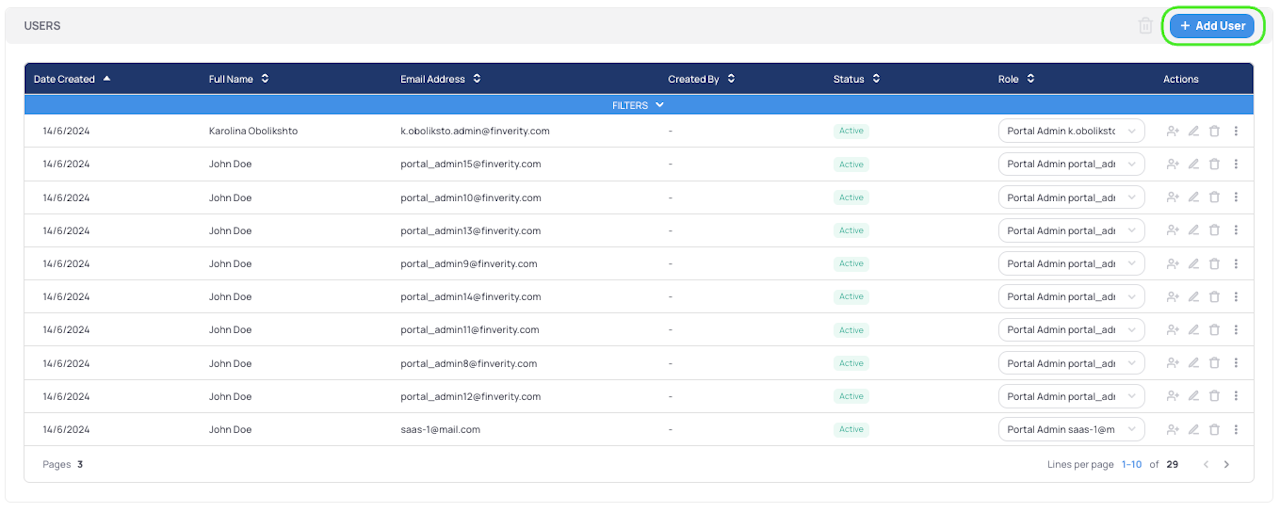Open three-dot menu for portal_admin10 row
This screenshot has width=1280, height=513.
(1236, 198)
